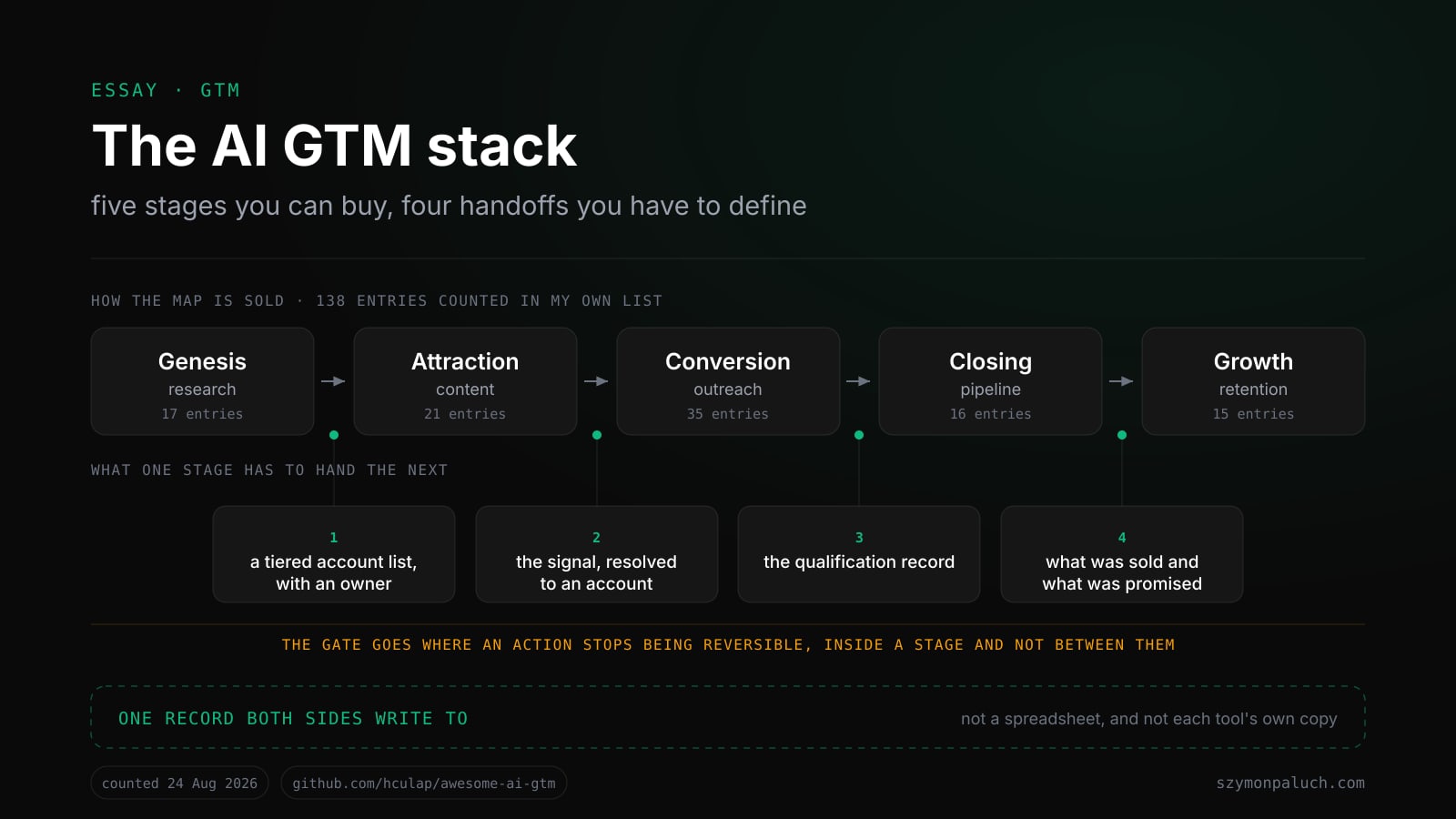Click the arrow between Conversion and Closing

(x=858, y=381)
